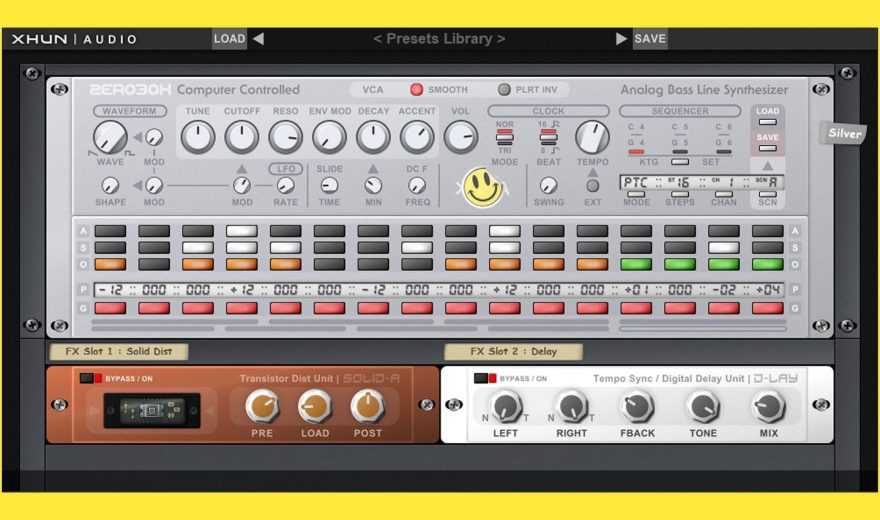This screenshot has width=880, height=520.
Task: Click the smiley face logo
Action: (483, 187)
